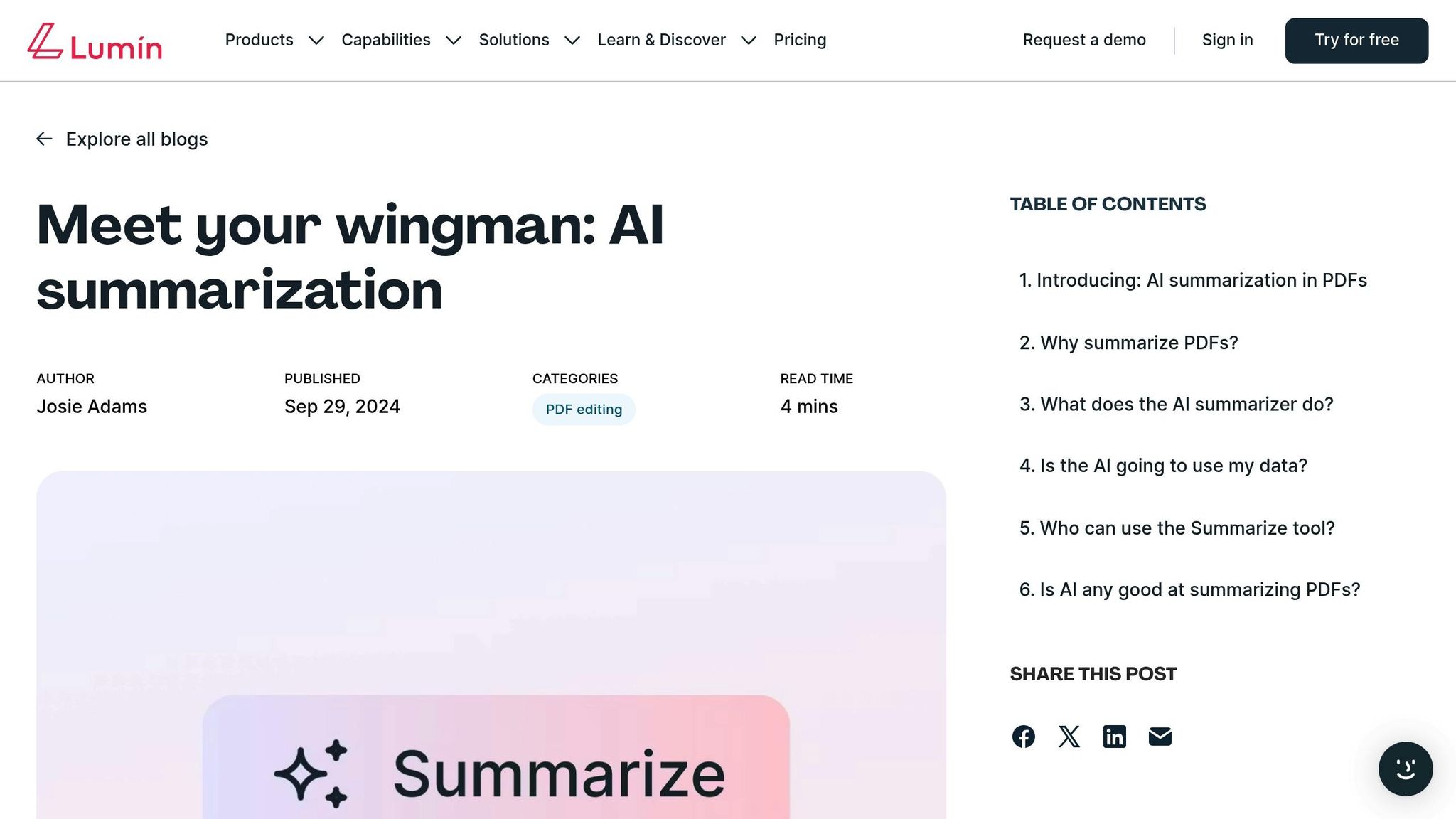Open the Pricing page

[800, 41]
